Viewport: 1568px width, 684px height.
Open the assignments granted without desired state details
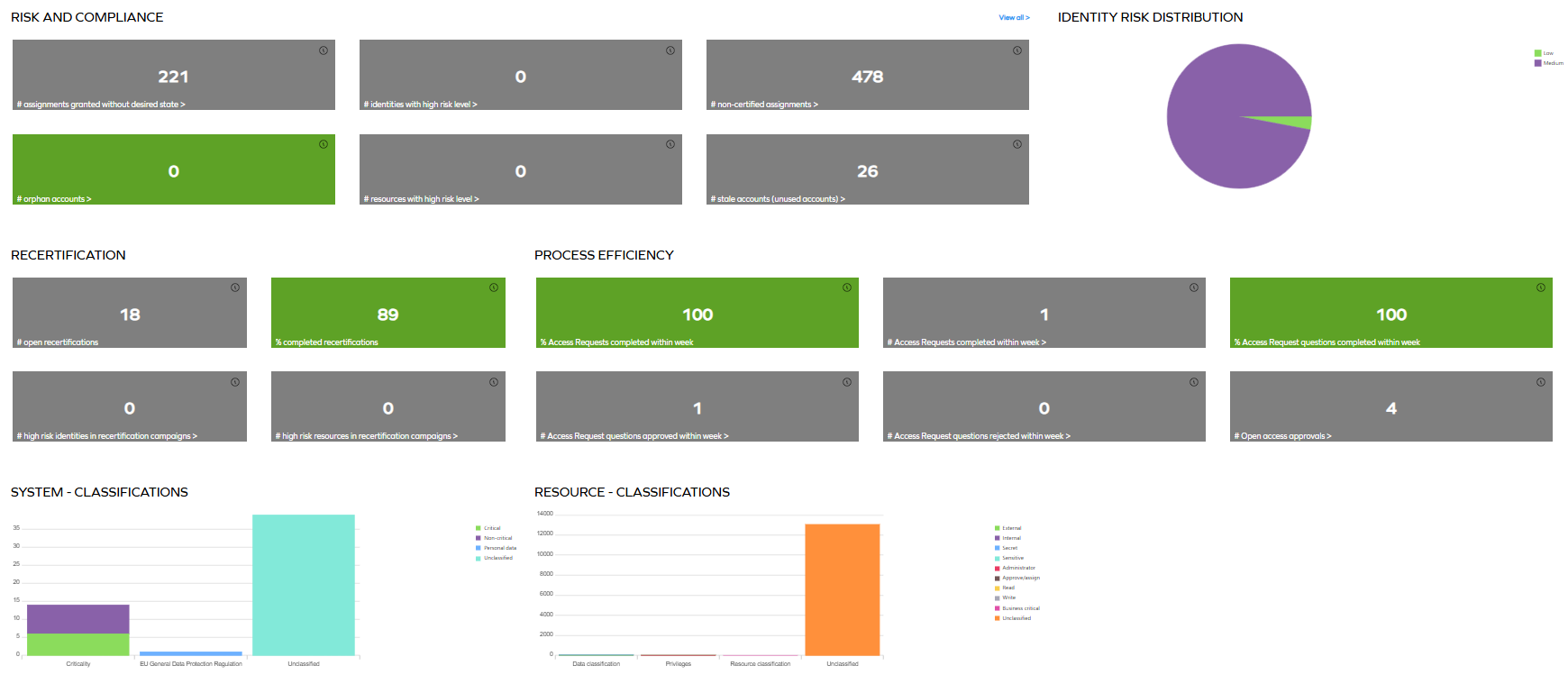tap(101, 105)
